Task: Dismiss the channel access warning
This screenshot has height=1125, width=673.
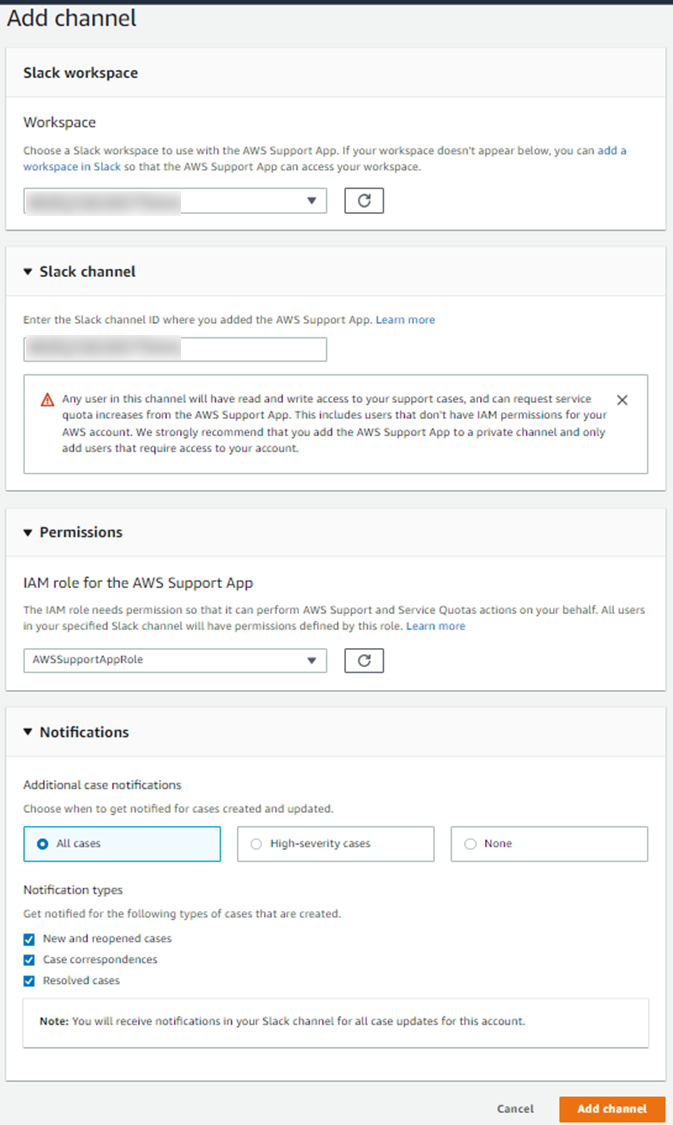Action: [x=622, y=400]
